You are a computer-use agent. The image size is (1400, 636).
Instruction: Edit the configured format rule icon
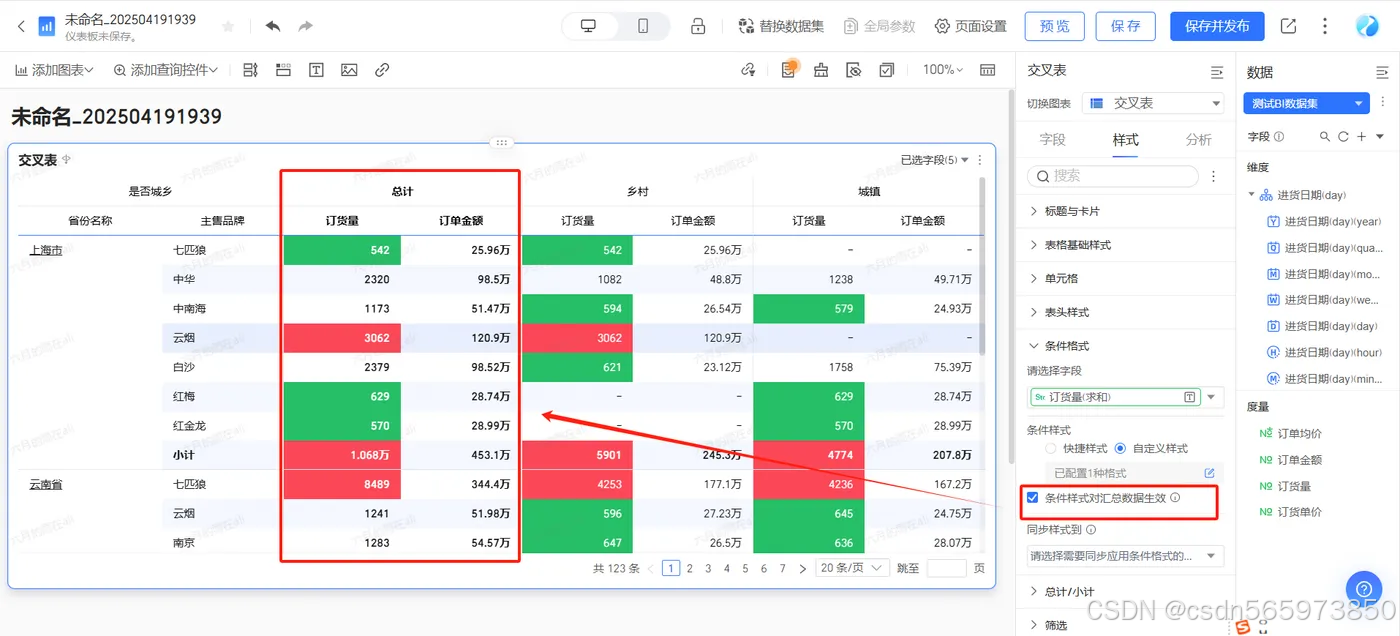[x=1209, y=472]
